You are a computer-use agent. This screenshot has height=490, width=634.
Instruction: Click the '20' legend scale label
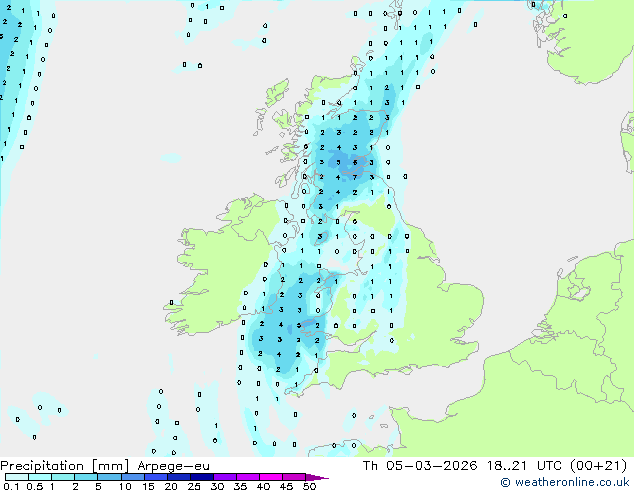[171, 486]
